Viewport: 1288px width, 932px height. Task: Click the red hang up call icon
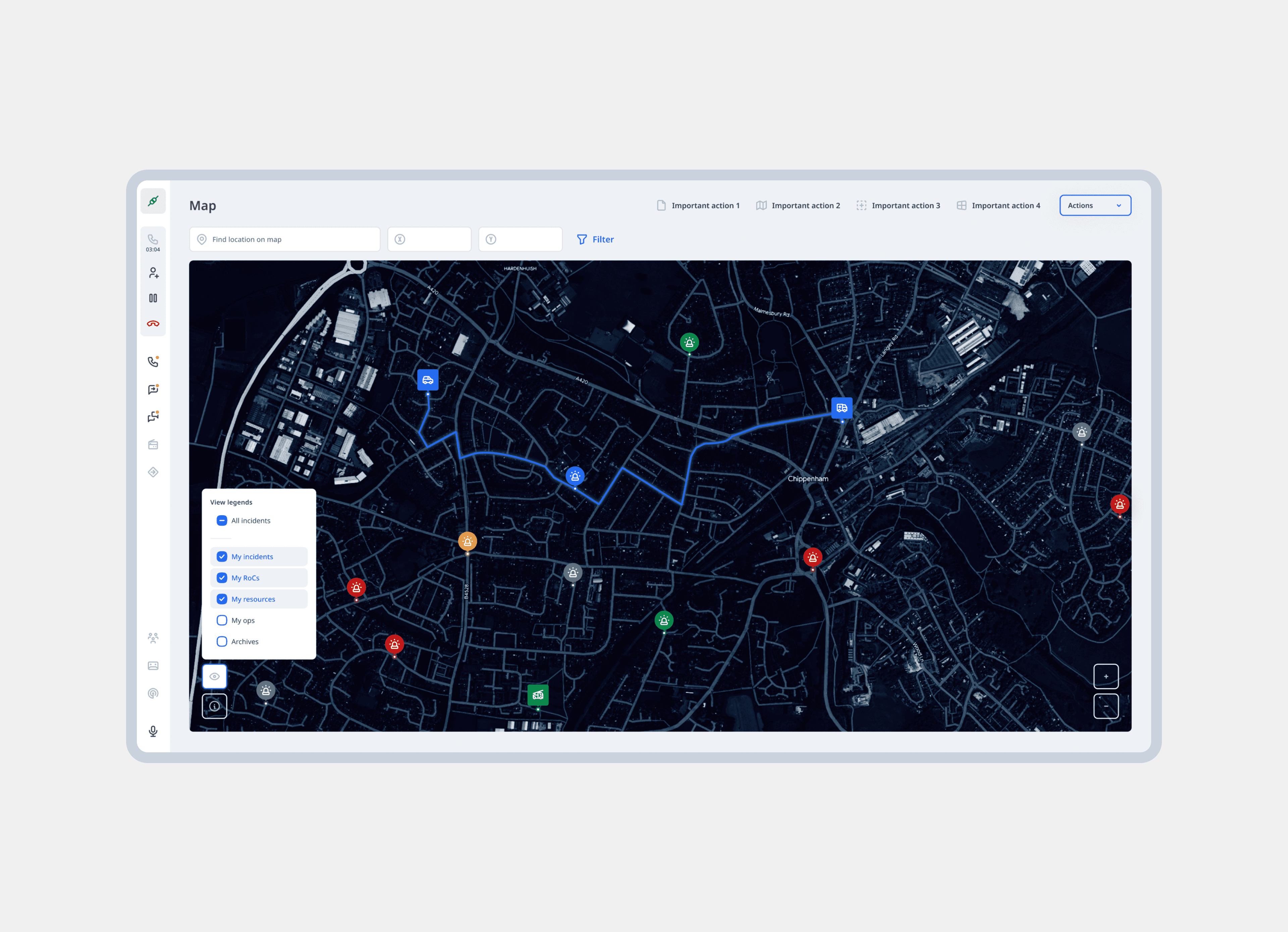(153, 324)
